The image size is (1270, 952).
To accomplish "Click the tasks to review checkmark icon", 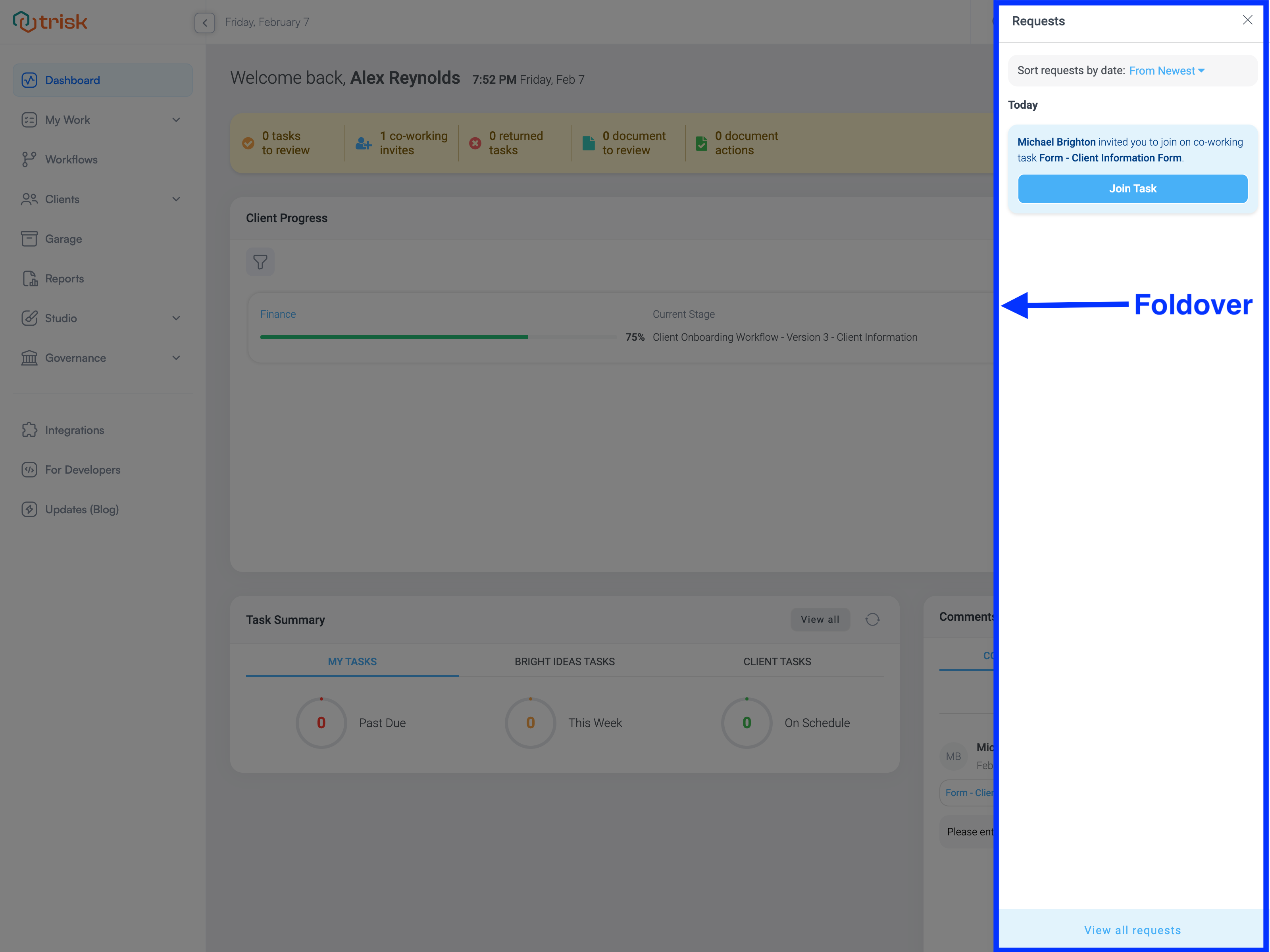I will [x=248, y=143].
